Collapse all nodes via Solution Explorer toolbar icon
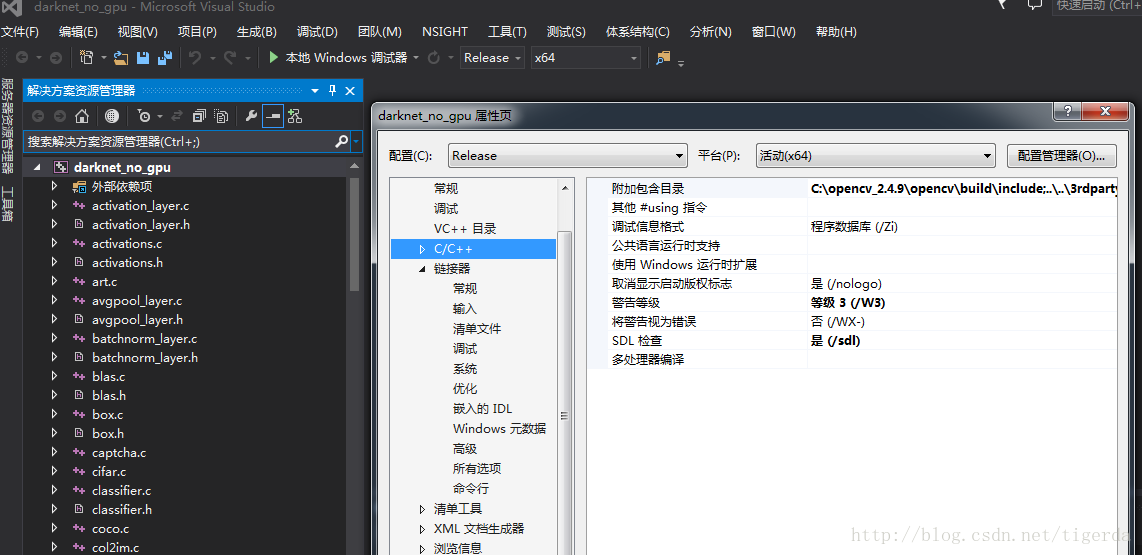The height and width of the screenshot is (555, 1142). click(x=199, y=116)
